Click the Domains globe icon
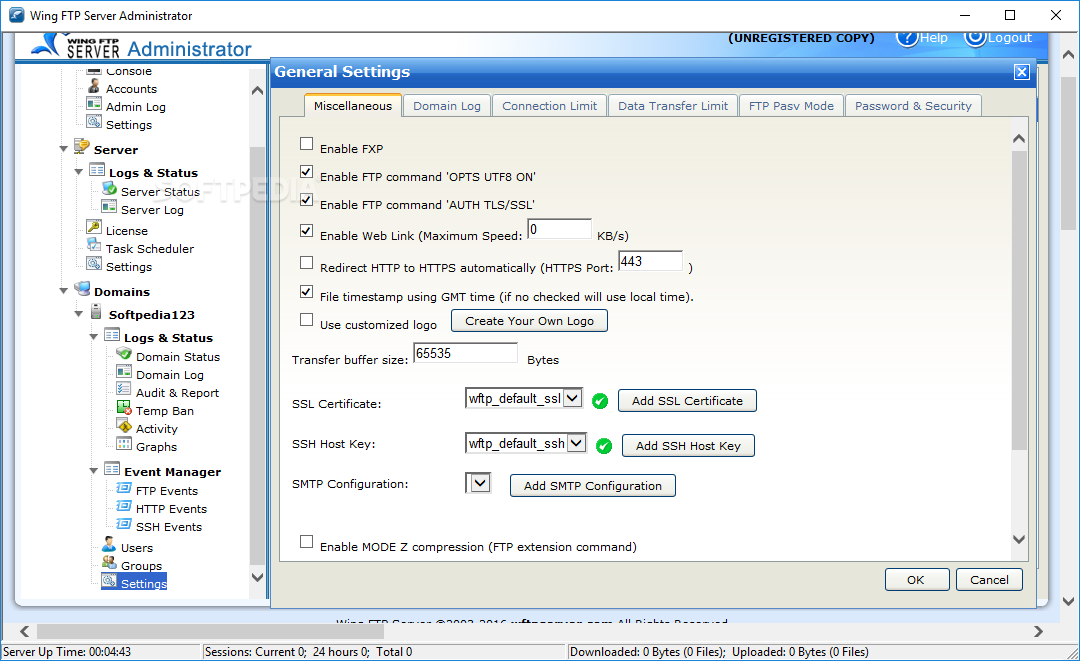1080x661 pixels. tap(82, 288)
